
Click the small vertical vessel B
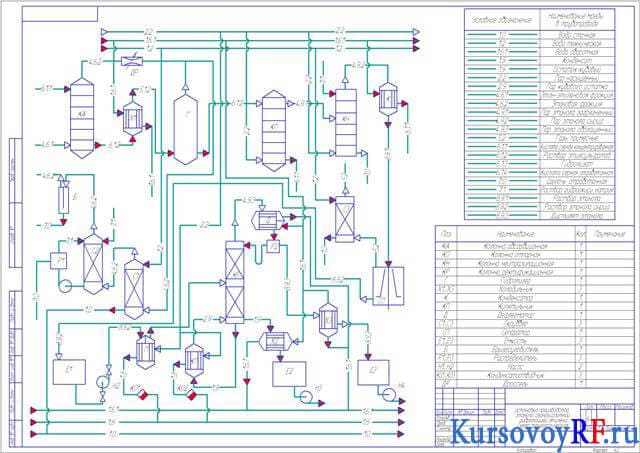click(63, 199)
